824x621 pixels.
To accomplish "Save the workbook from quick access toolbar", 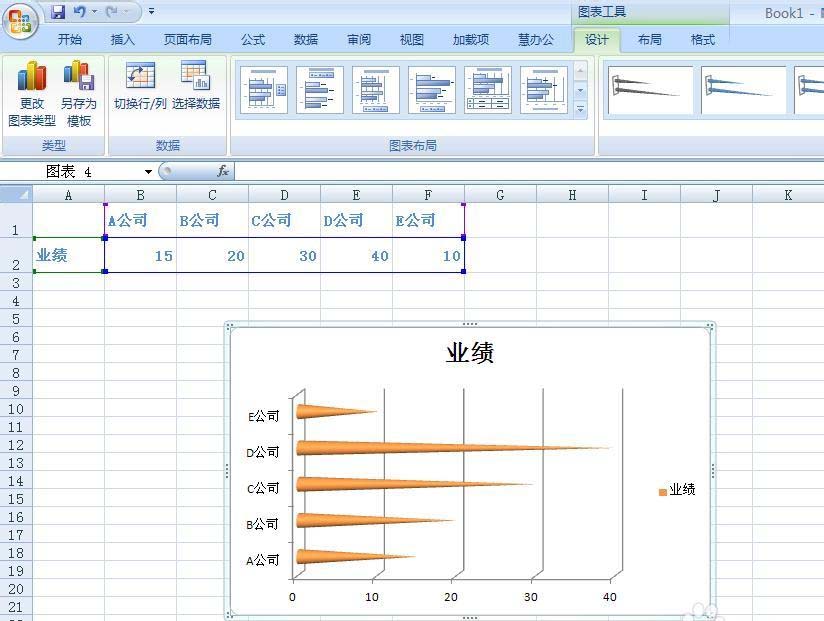I will pos(58,12).
